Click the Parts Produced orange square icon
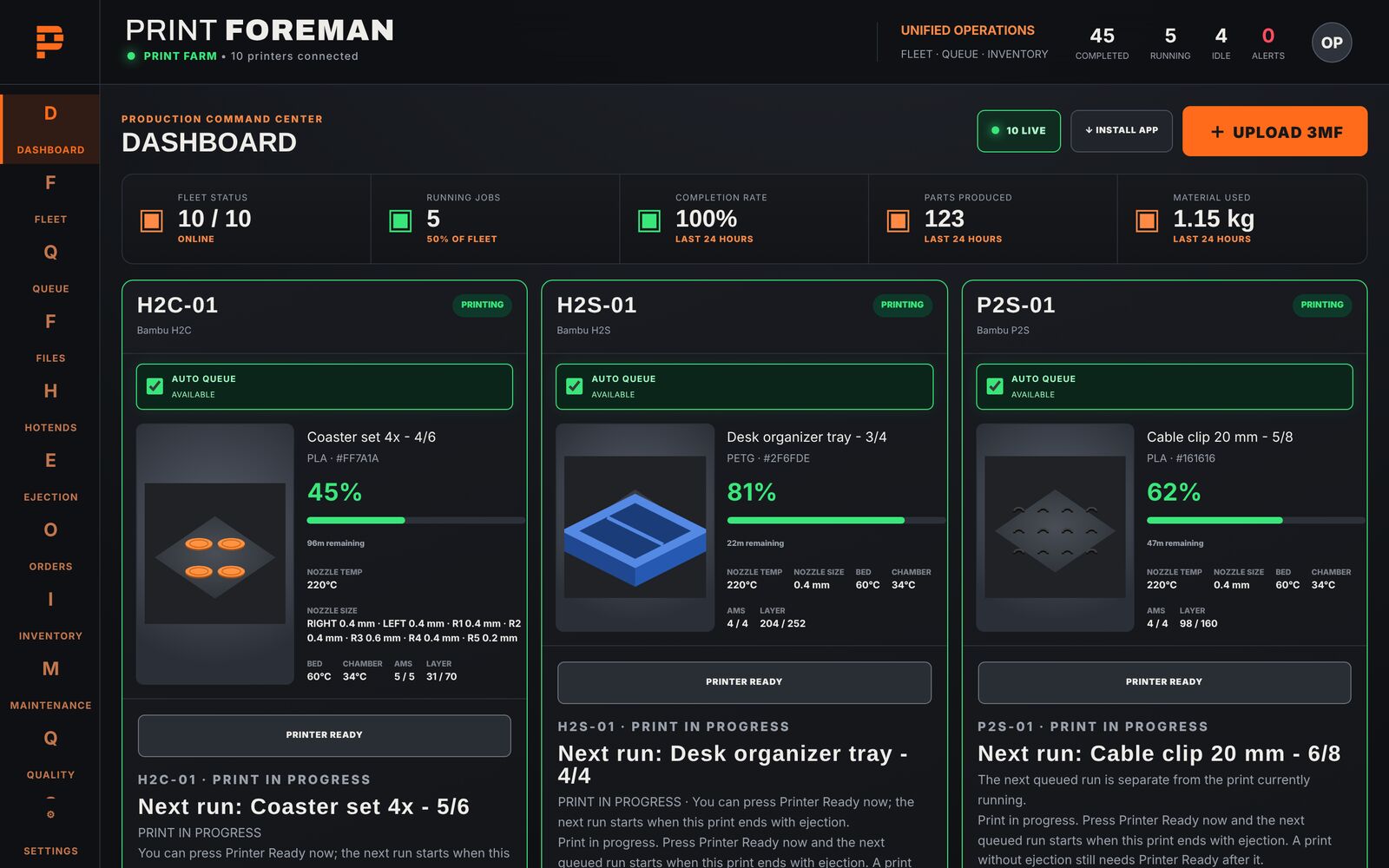1389x868 pixels. 898,220
